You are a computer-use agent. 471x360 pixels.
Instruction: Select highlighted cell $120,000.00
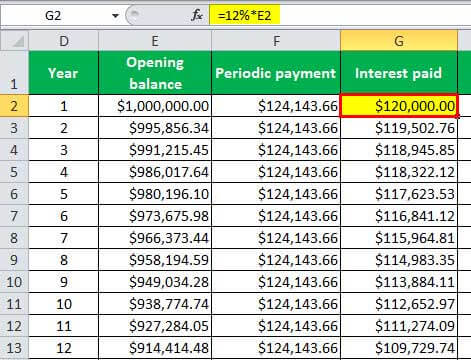399,106
